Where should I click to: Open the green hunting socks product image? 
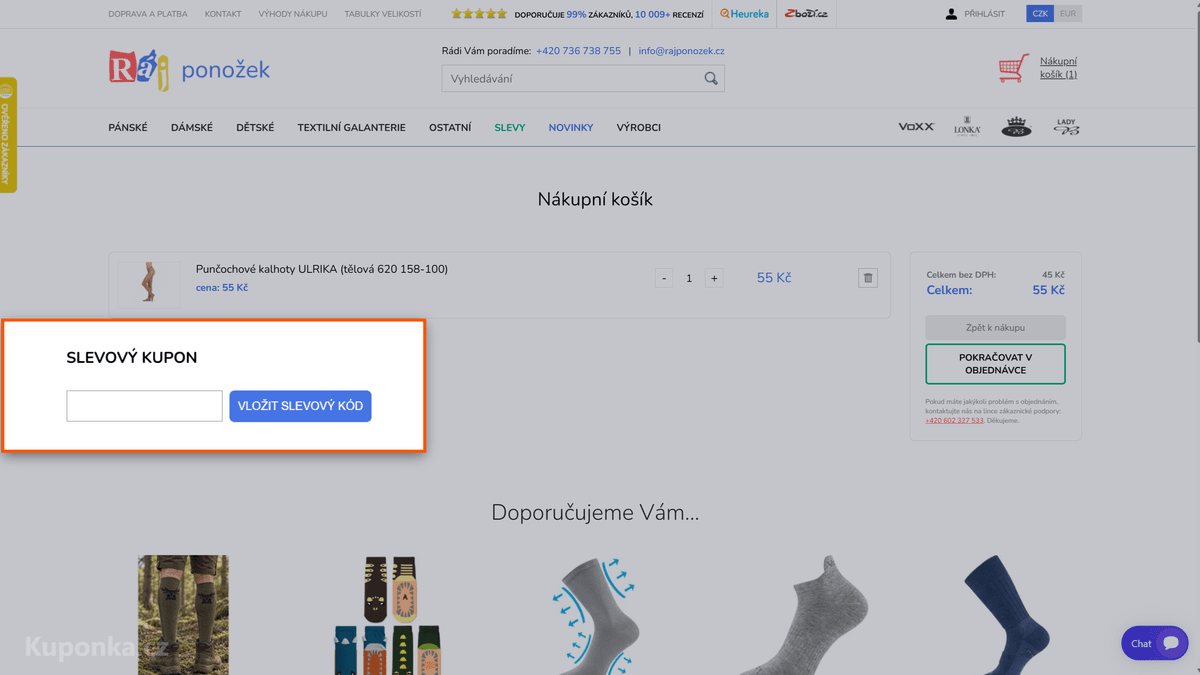click(183, 615)
